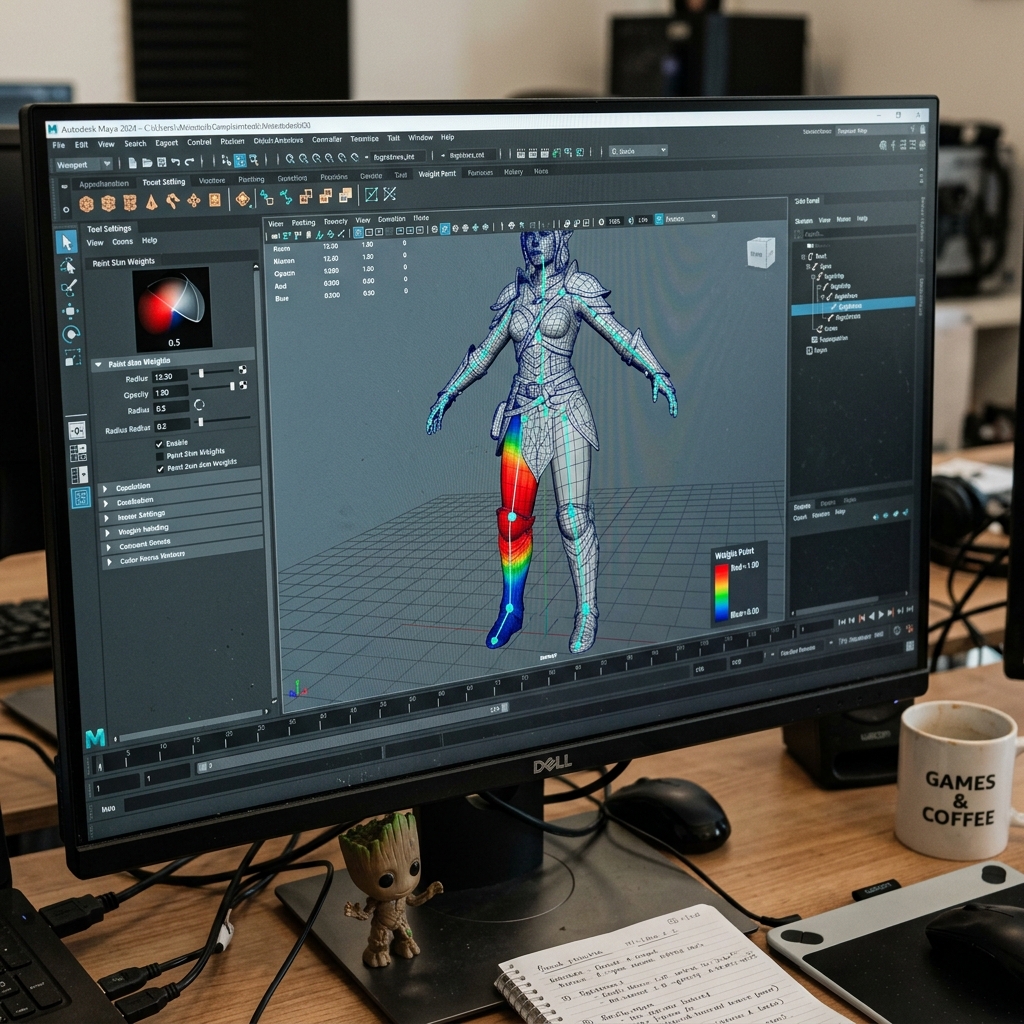Check the unchecked Paint Skin Weights checkbox

[159, 455]
